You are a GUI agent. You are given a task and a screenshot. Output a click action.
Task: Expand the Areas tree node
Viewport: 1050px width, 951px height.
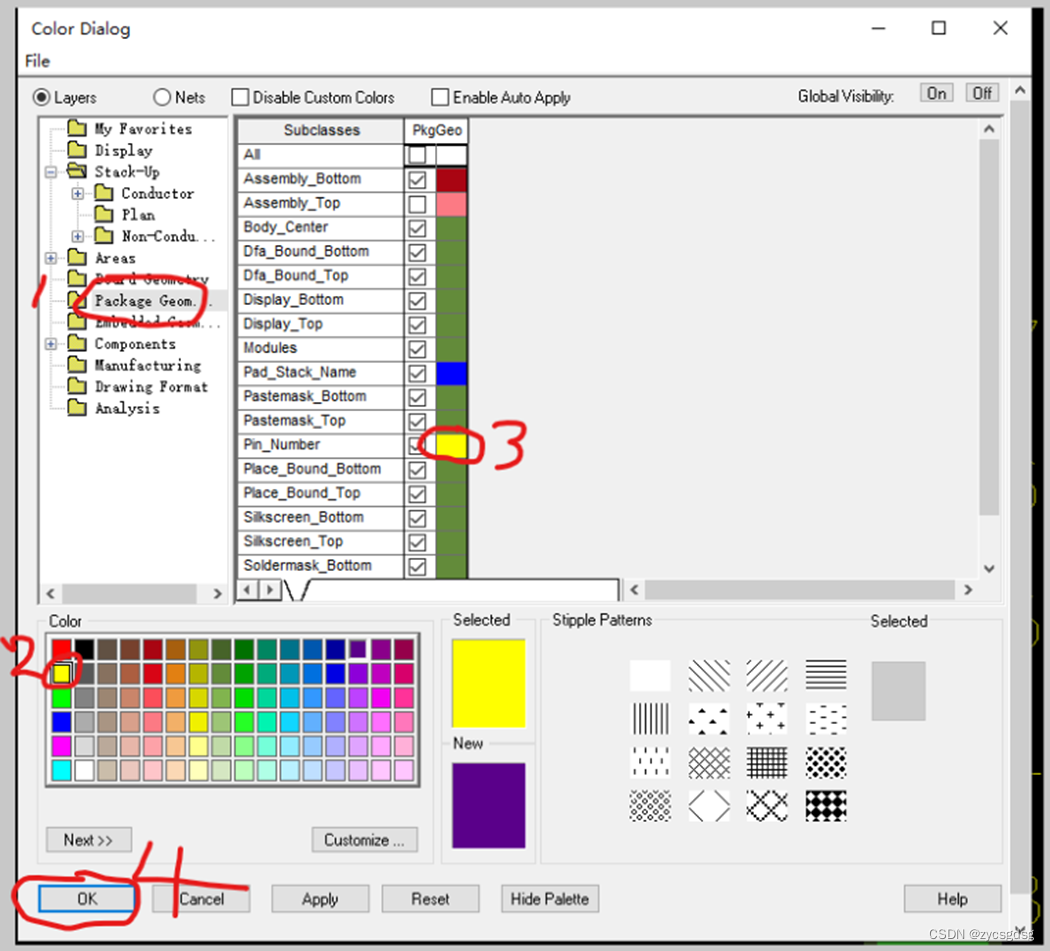pyautogui.click(x=50, y=258)
